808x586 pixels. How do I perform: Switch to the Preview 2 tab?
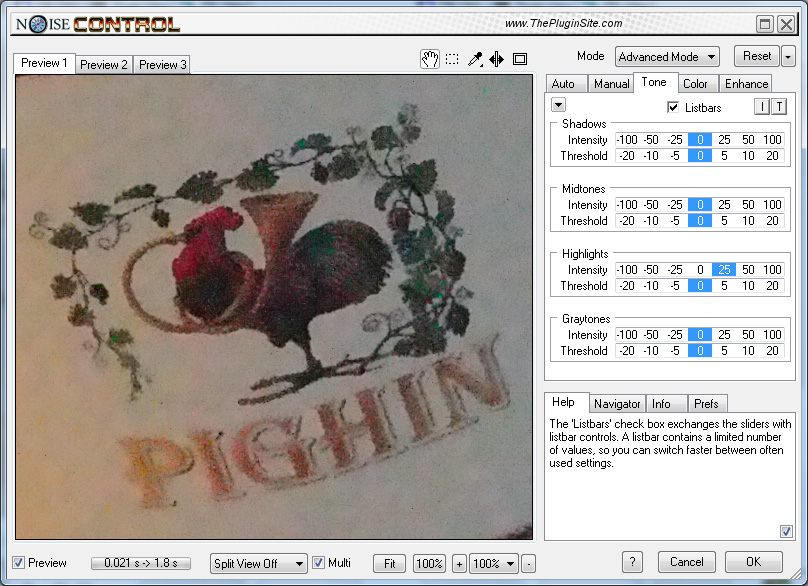(104, 64)
